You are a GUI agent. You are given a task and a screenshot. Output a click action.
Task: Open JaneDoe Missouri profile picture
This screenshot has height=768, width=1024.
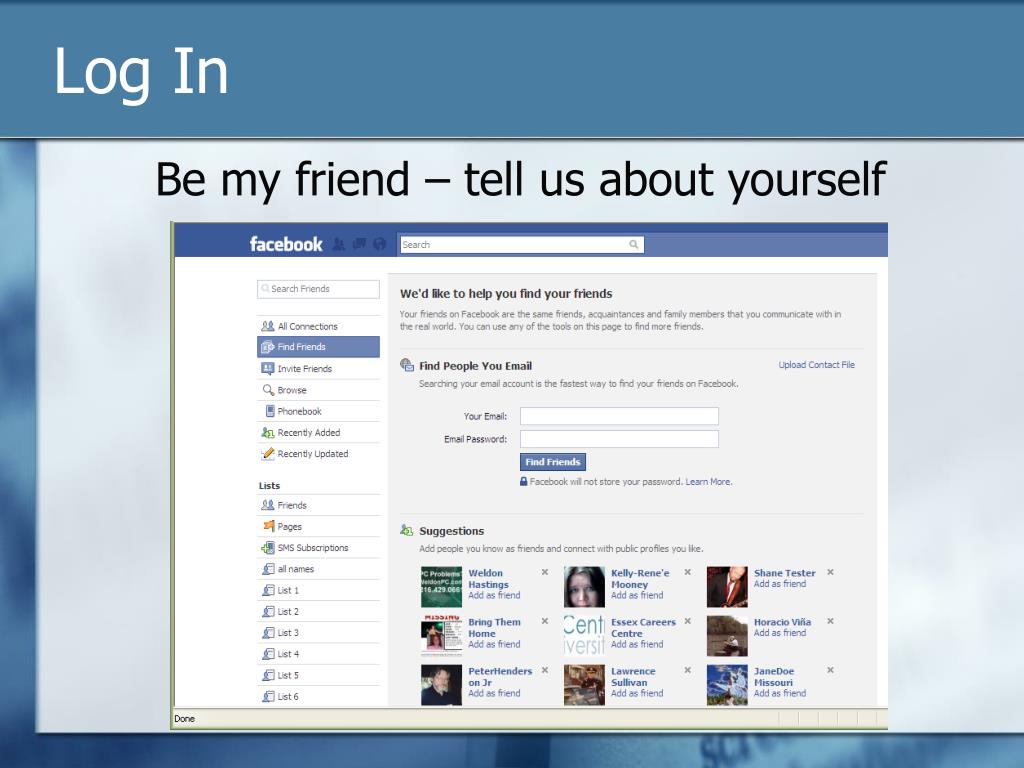point(727,685)
